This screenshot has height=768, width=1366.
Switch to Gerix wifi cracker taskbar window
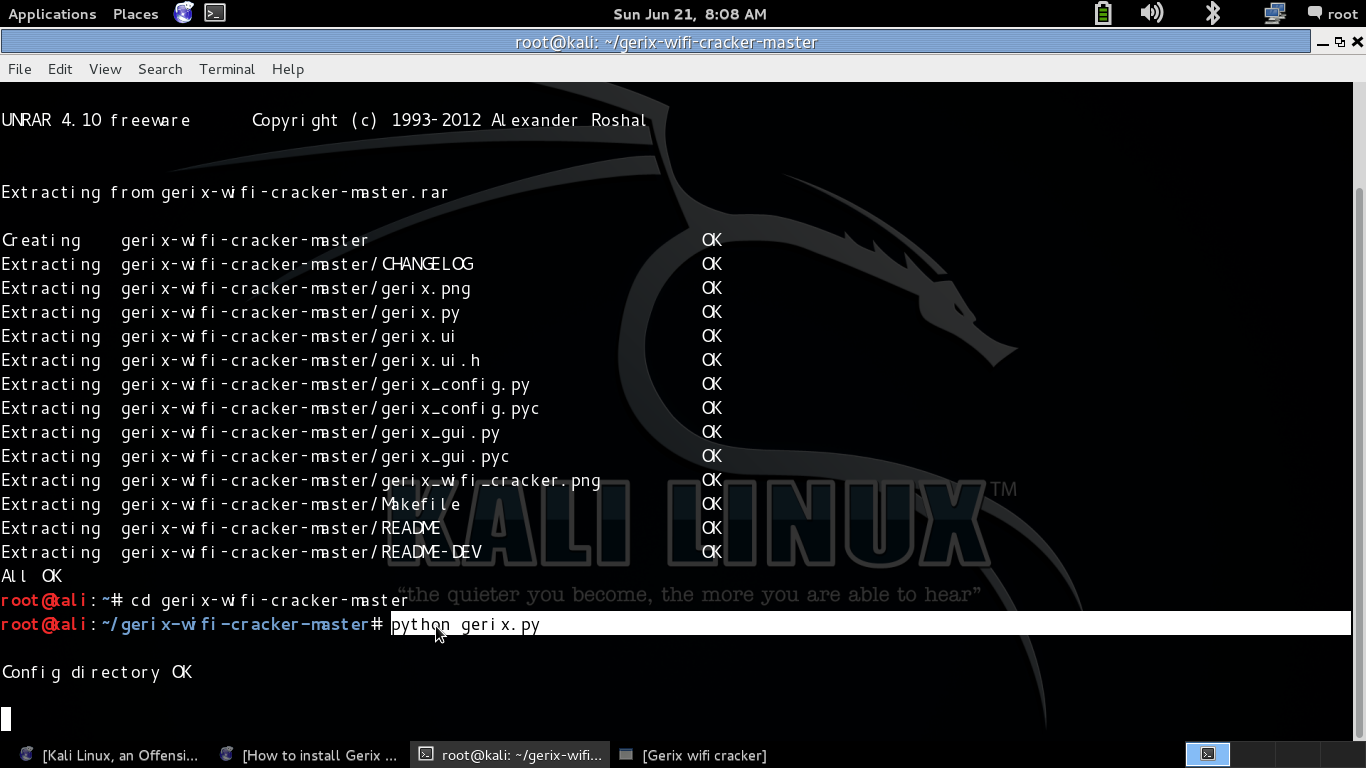click(x=693, y=755)
